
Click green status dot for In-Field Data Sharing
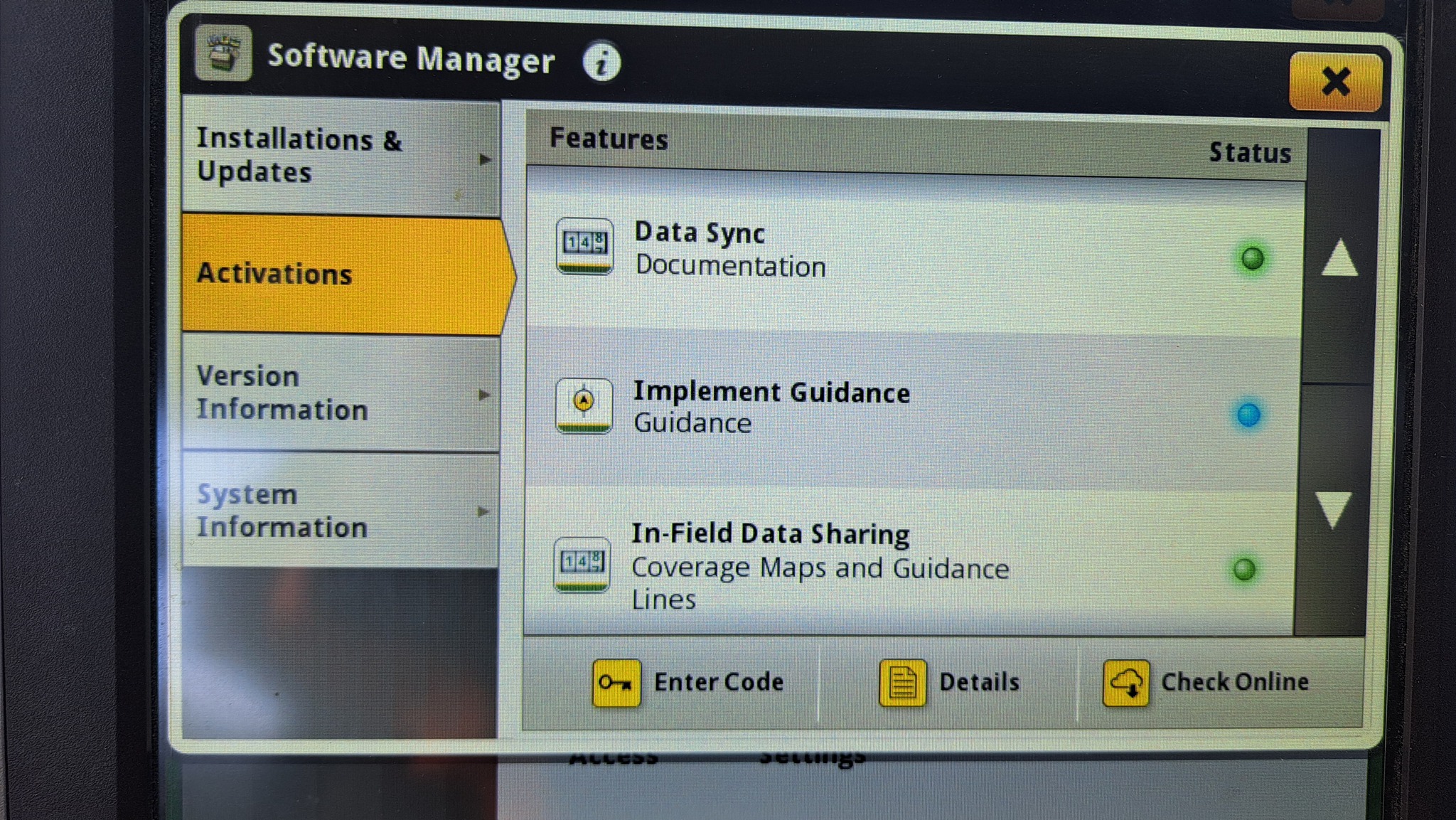[x=1244, y=569]
